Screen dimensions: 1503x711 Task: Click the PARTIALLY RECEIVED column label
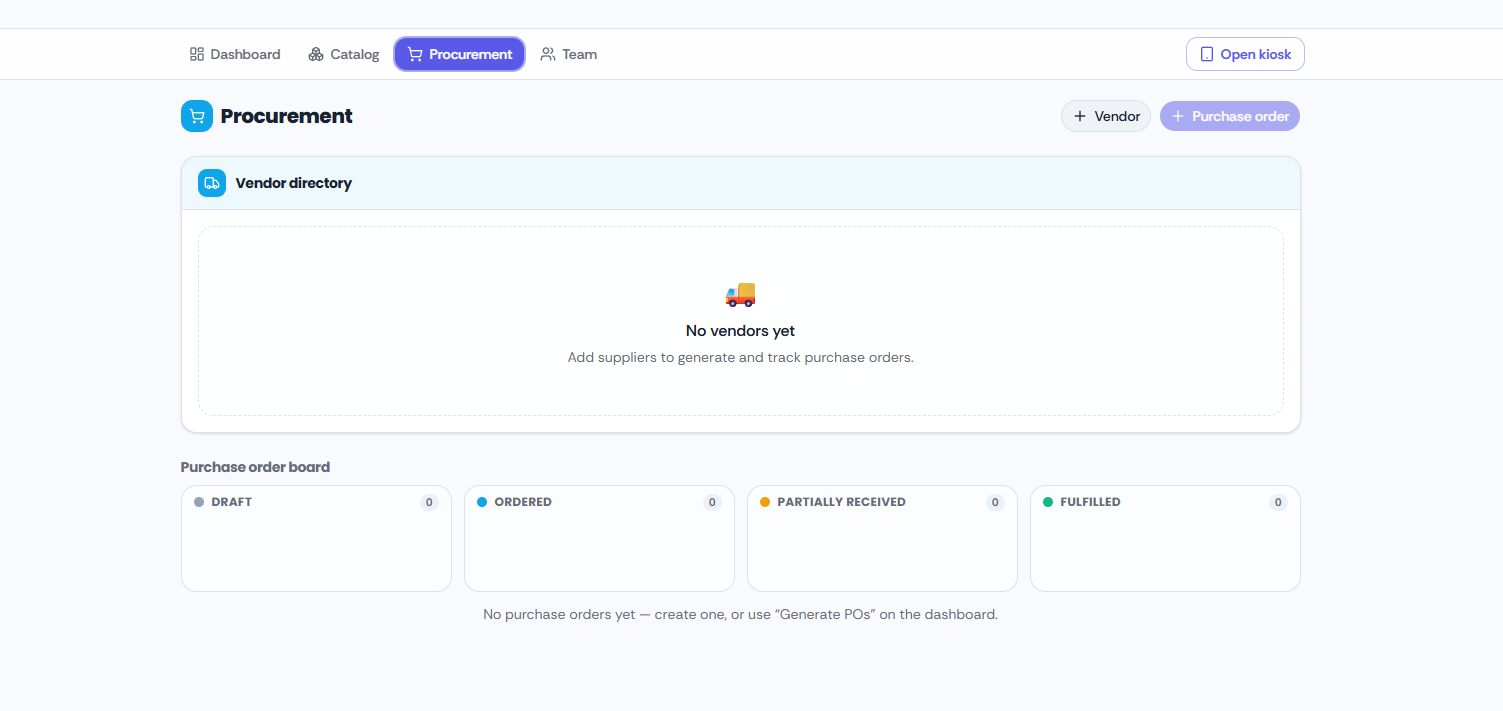point(842,502)
